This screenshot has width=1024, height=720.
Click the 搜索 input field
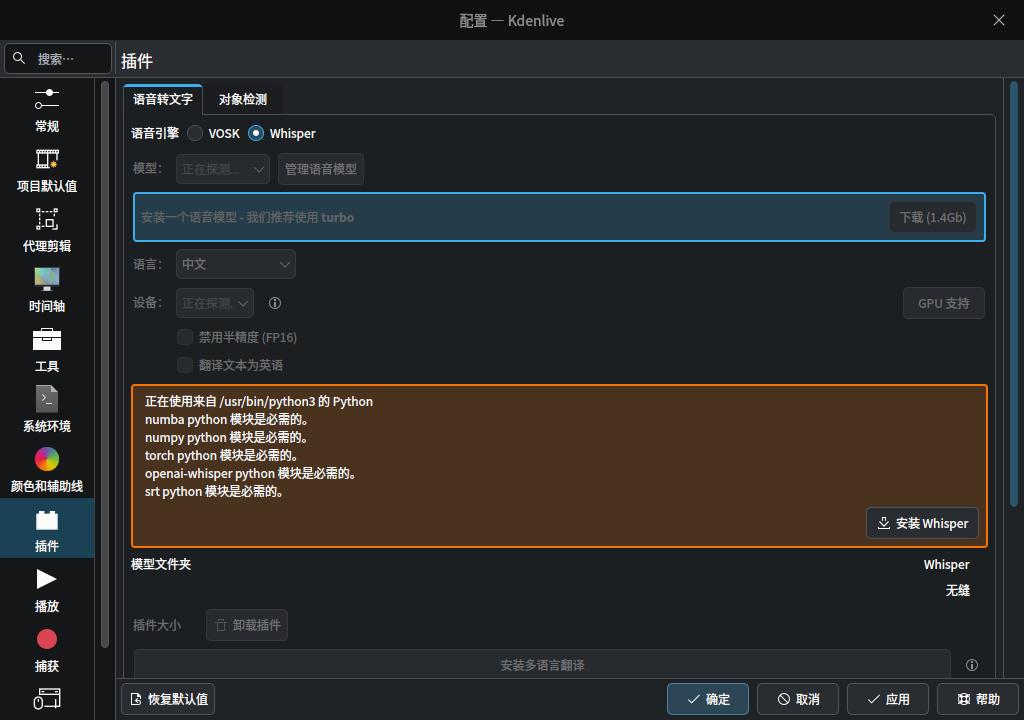coord(58,59)
